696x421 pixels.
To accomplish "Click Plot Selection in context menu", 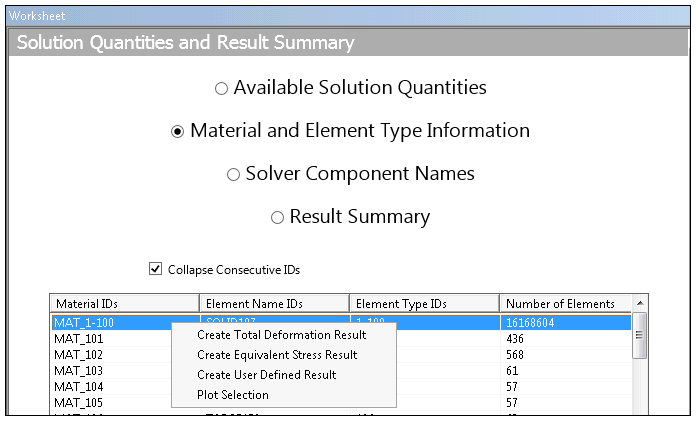I will click(233, 395).
